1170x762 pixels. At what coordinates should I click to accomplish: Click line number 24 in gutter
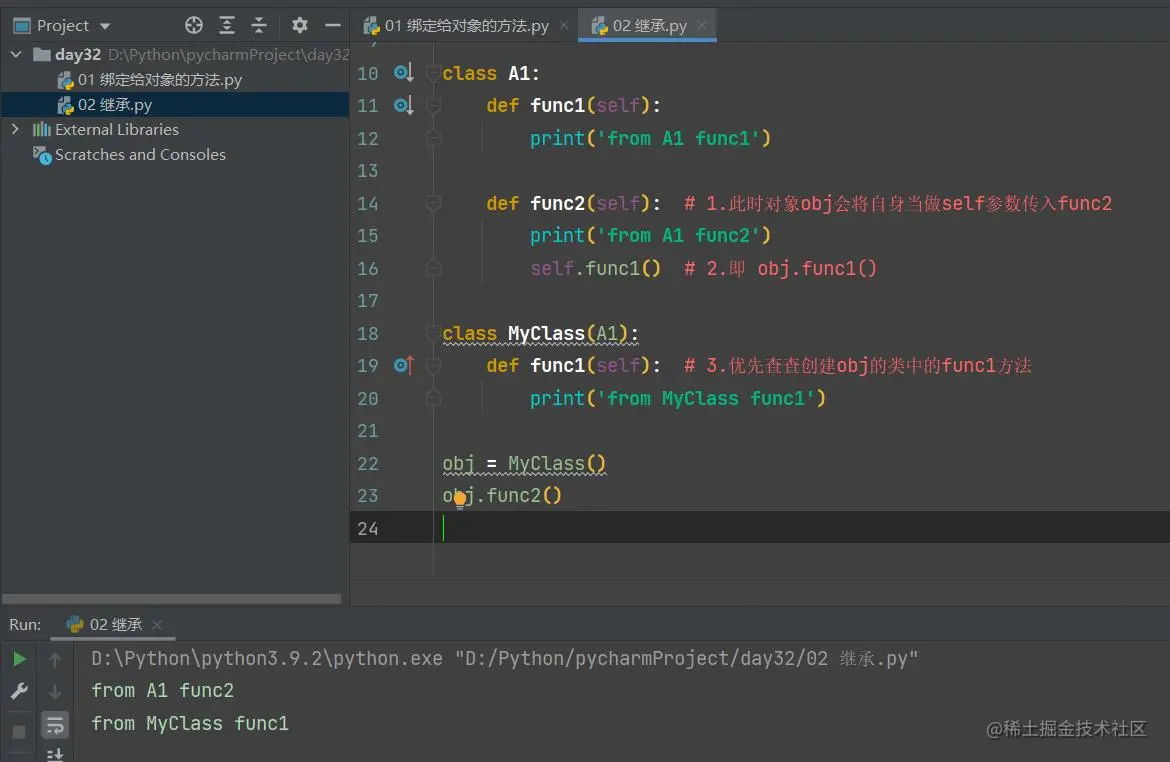367,528
